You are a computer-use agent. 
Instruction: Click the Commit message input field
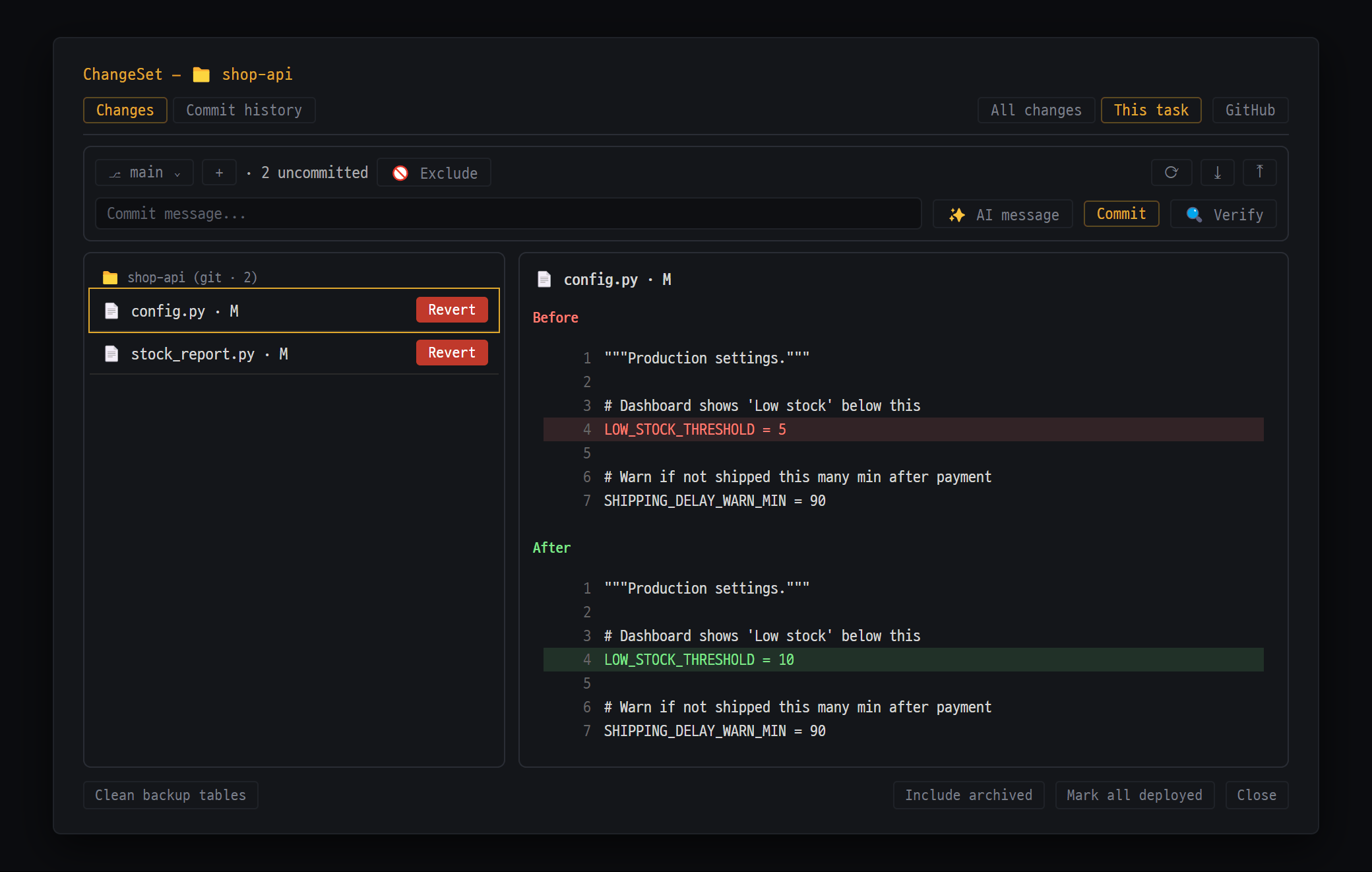point(509,214)
